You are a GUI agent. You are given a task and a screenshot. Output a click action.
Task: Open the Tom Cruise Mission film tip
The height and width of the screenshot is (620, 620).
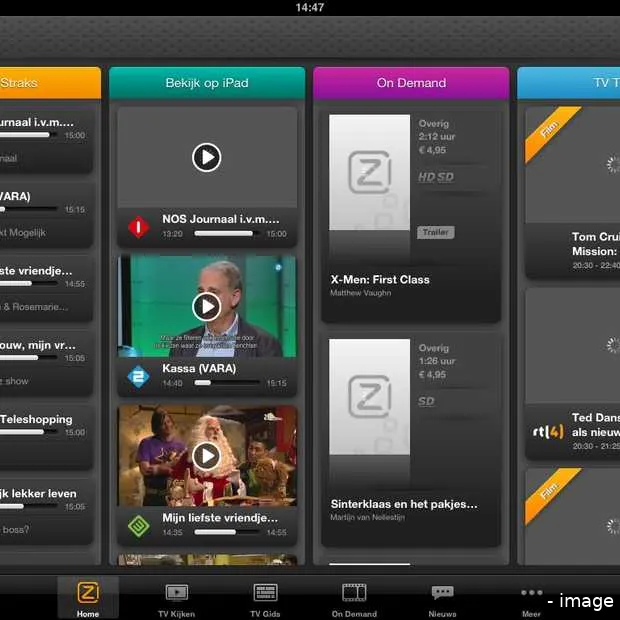click(572, 193)
